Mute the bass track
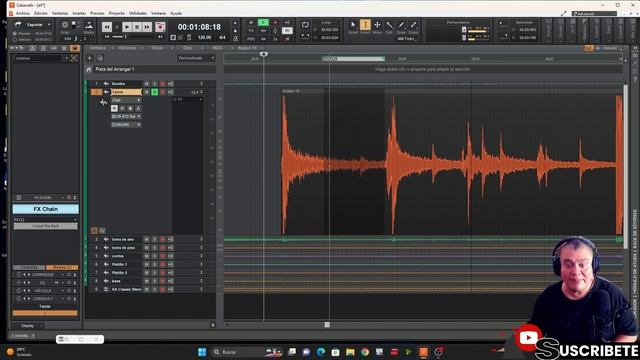The width and height of the screenshot is (640, 360). [x=147, y=281]
